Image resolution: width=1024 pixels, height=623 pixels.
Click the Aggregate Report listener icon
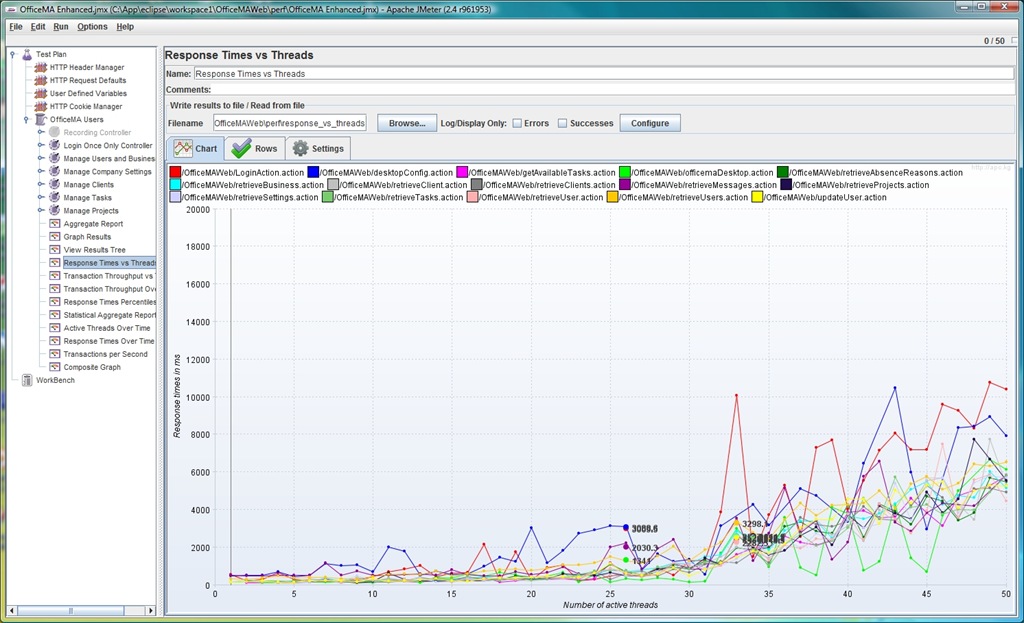[x=55, y=224]
